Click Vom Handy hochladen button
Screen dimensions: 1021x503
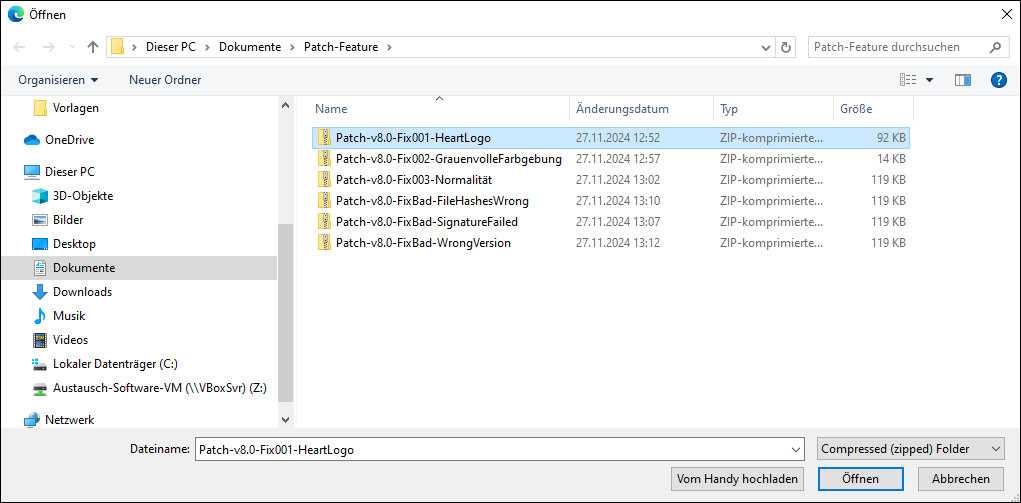point(737,479)
